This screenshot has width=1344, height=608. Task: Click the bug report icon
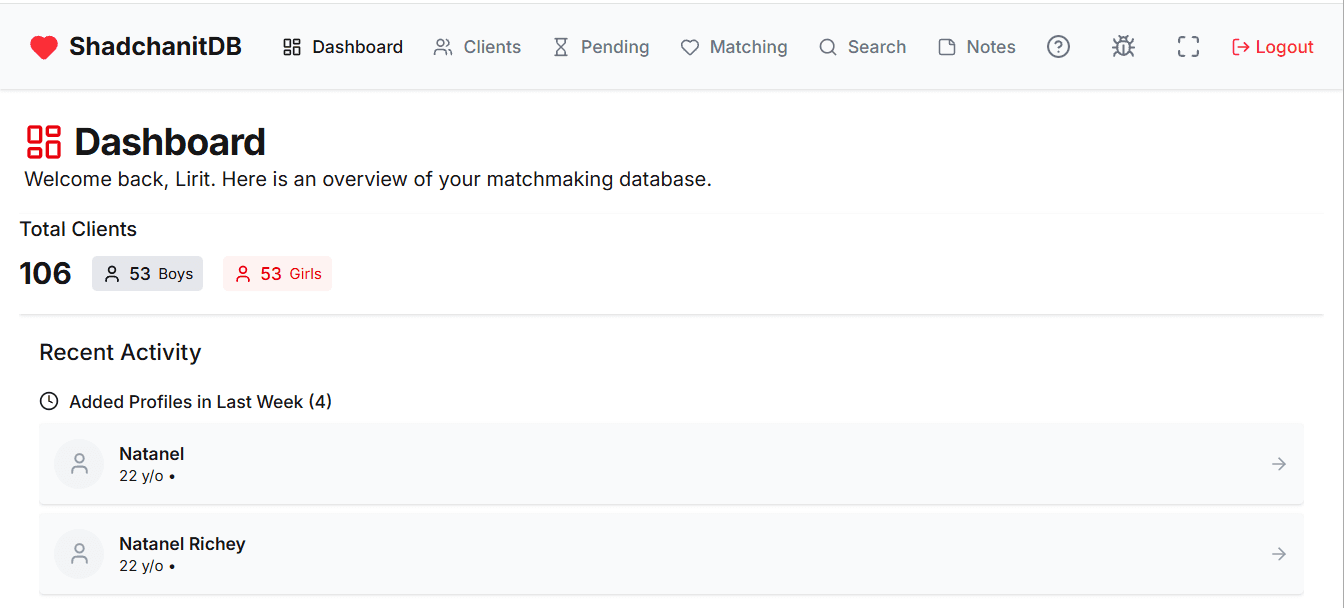tap(1123, 46)
